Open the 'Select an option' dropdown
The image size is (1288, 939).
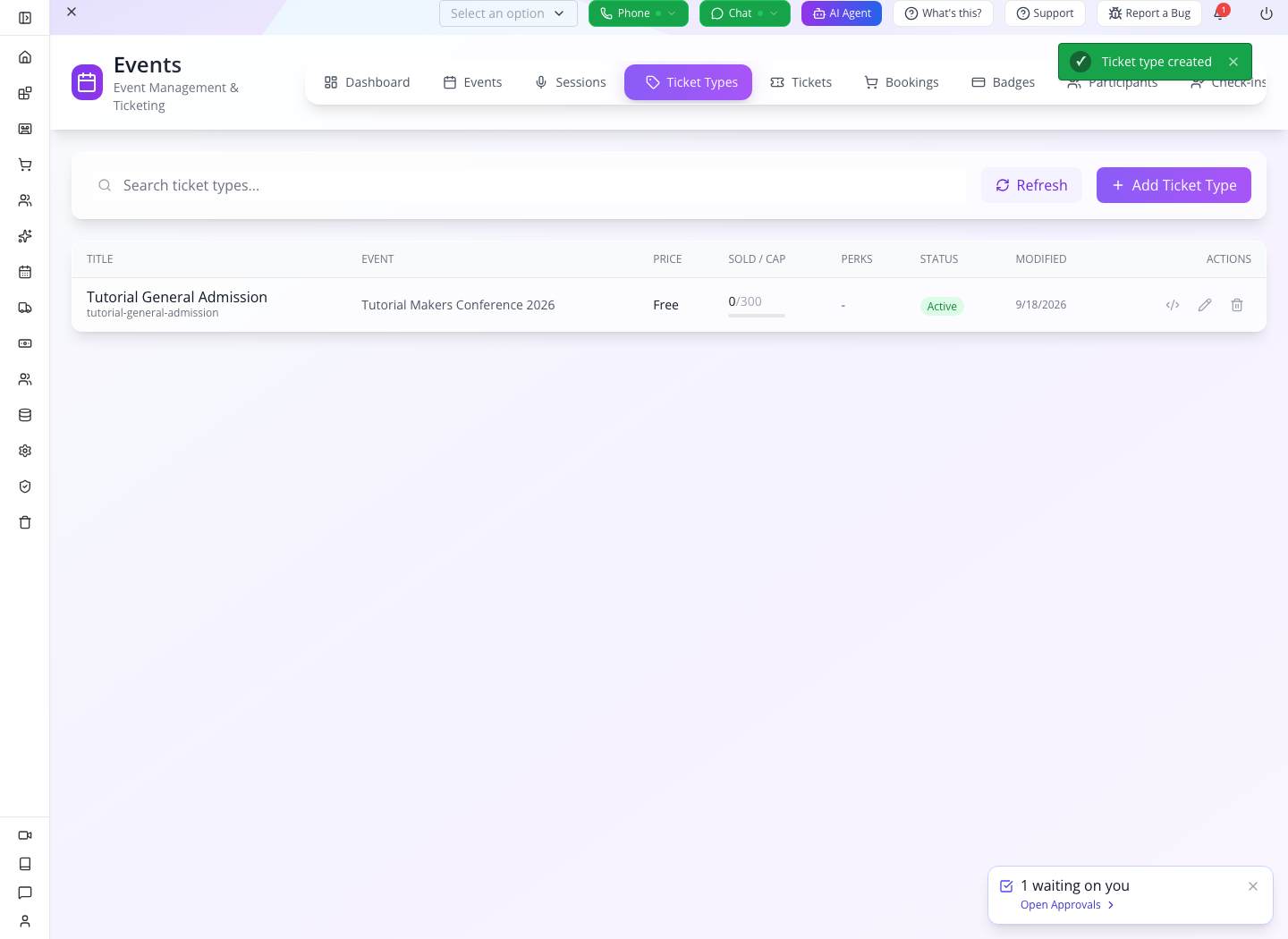click(x=508, y=13)
